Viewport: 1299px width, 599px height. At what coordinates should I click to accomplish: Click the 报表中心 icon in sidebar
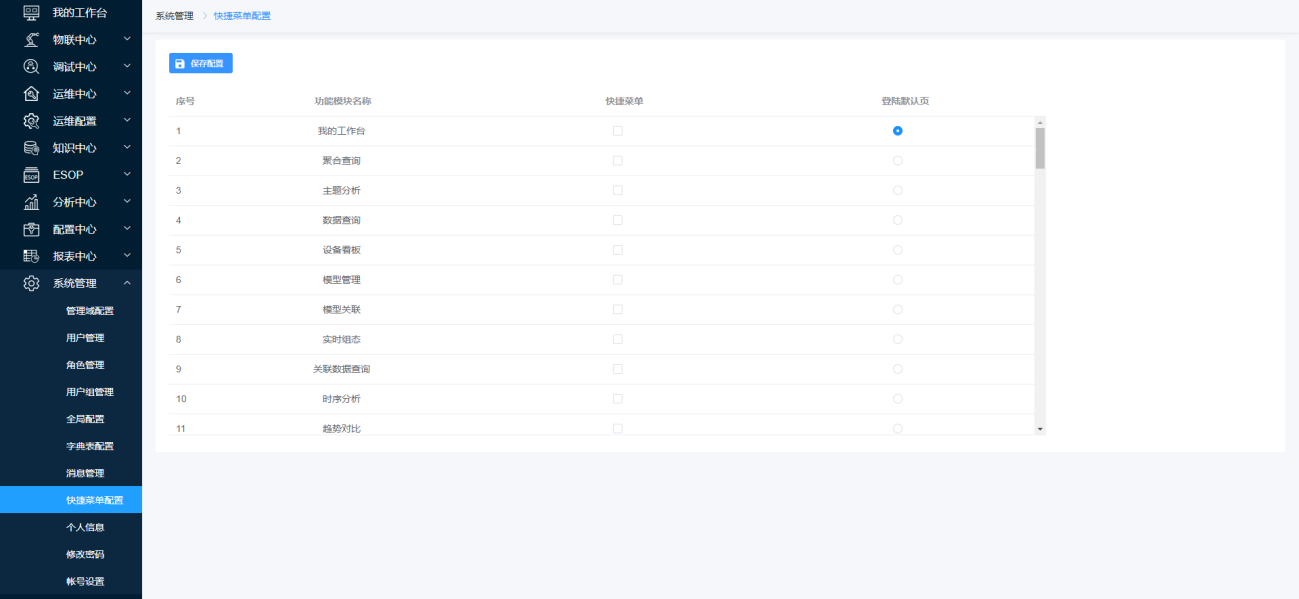coord(31,256)
